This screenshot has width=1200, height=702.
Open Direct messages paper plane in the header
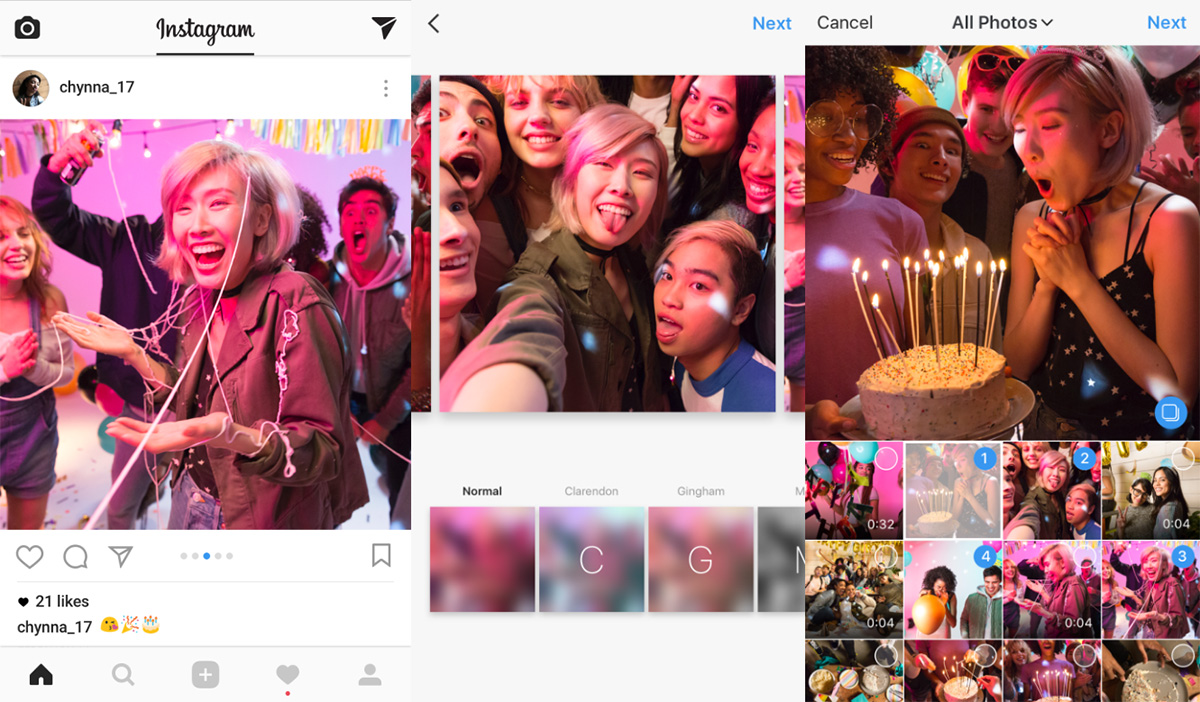(x=384, y=27)
